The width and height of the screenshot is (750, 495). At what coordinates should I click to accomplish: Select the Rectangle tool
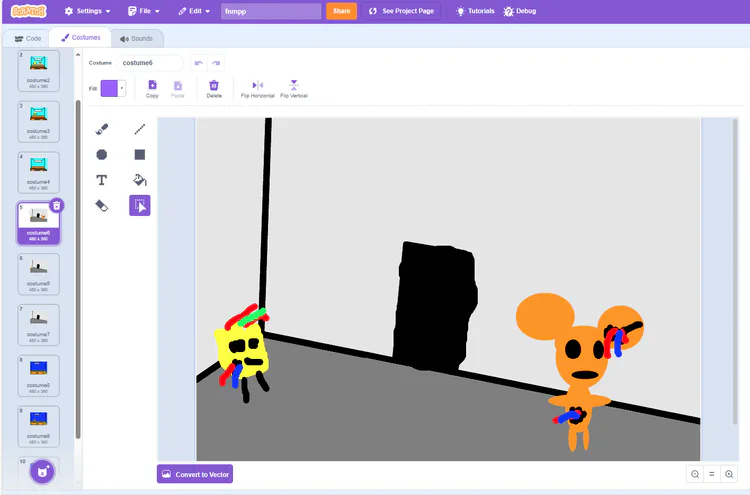[140, 154]
